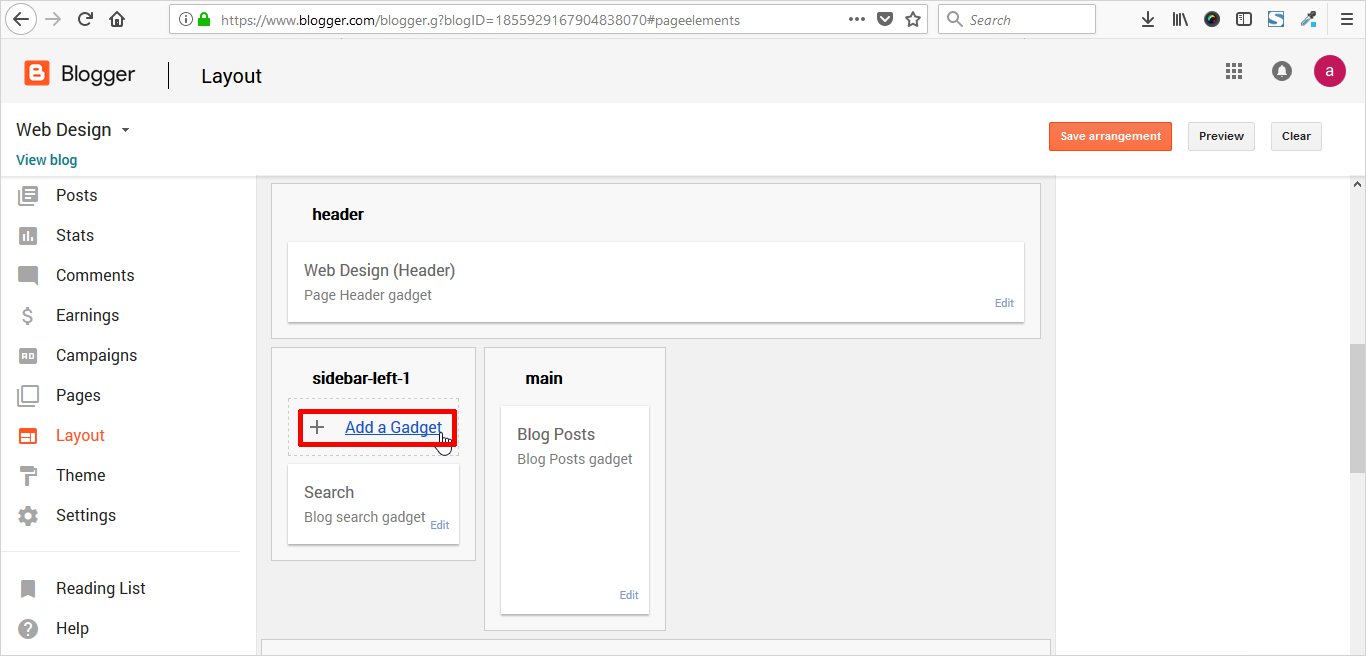Click the Save arrangement button
The image size is (1366, 656).
[1110, 136]
